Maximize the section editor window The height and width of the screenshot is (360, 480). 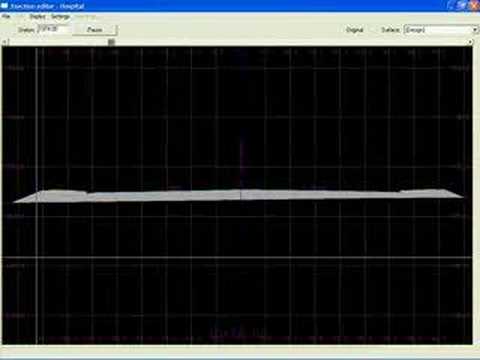click(x=463, y=5)
